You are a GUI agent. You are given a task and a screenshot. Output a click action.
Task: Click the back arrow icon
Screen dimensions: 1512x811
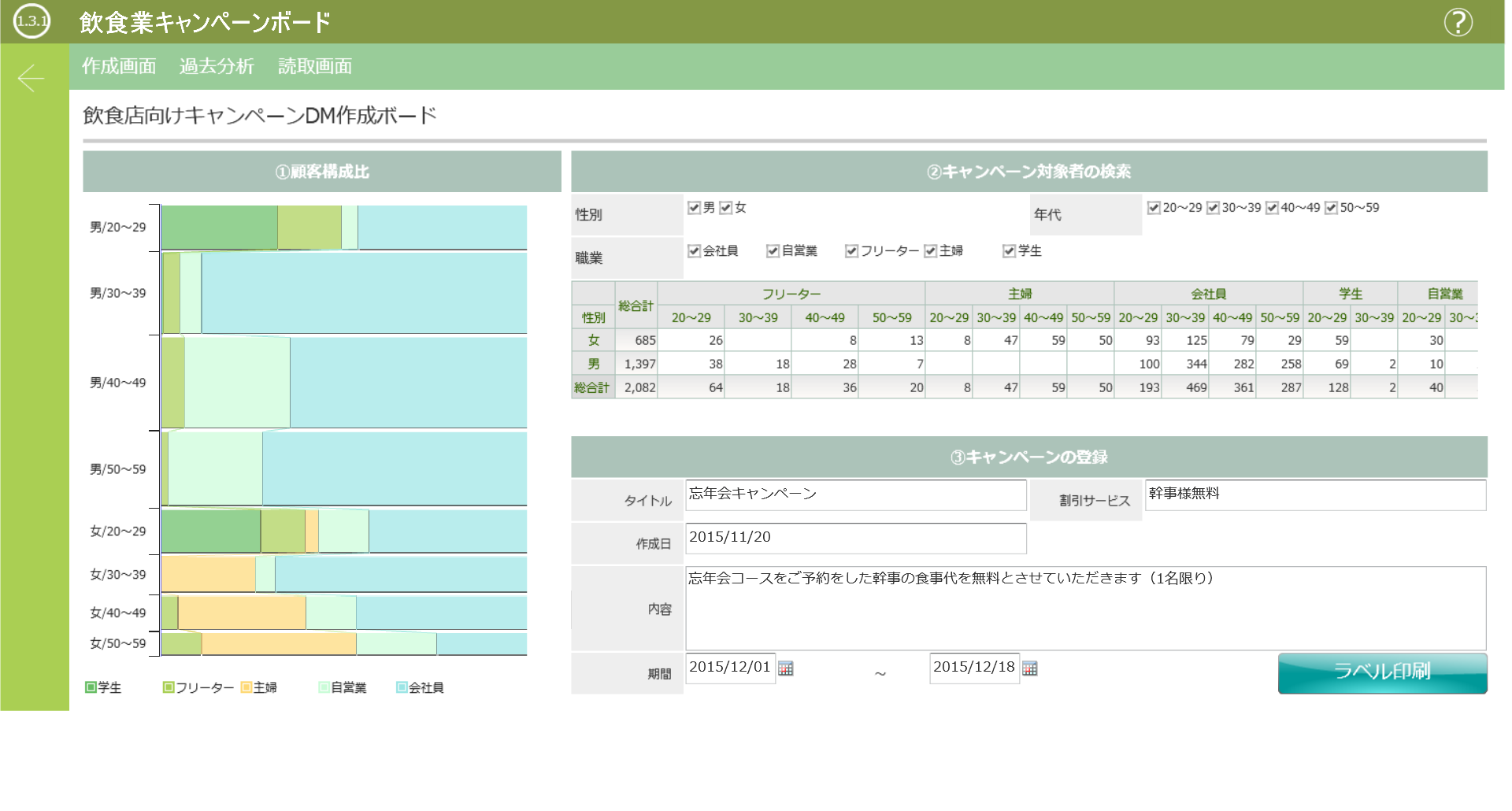pos(31,78)
